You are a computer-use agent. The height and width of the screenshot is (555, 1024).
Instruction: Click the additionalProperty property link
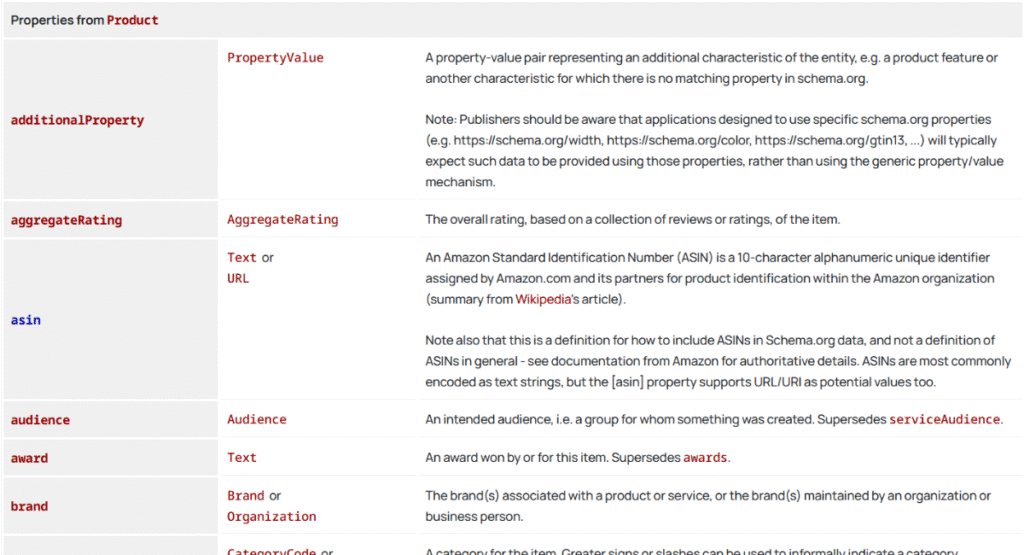tap(77, 120)
